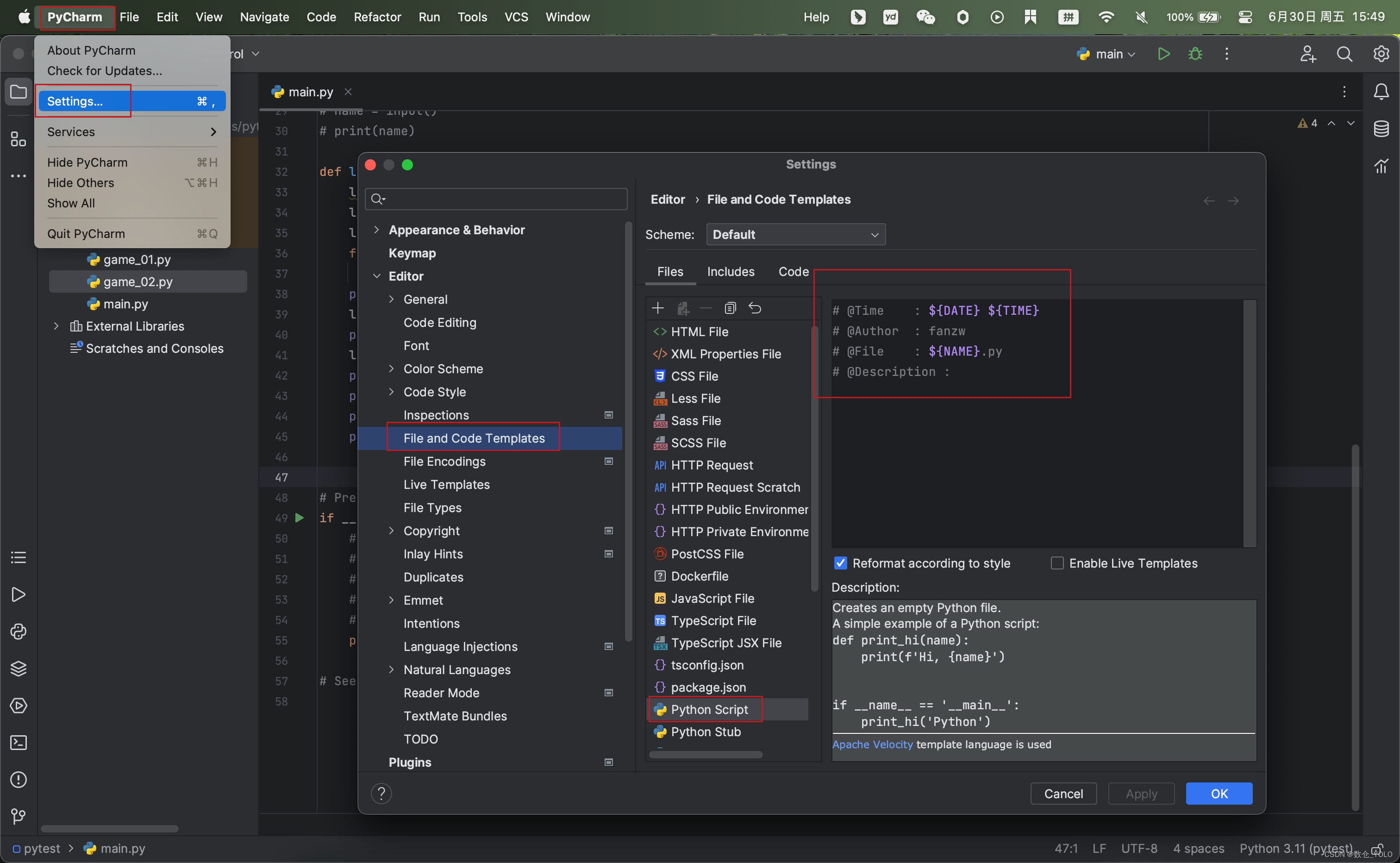
Task: Click the Wi-Fi menu bar icon
Action: (1106, 17)
